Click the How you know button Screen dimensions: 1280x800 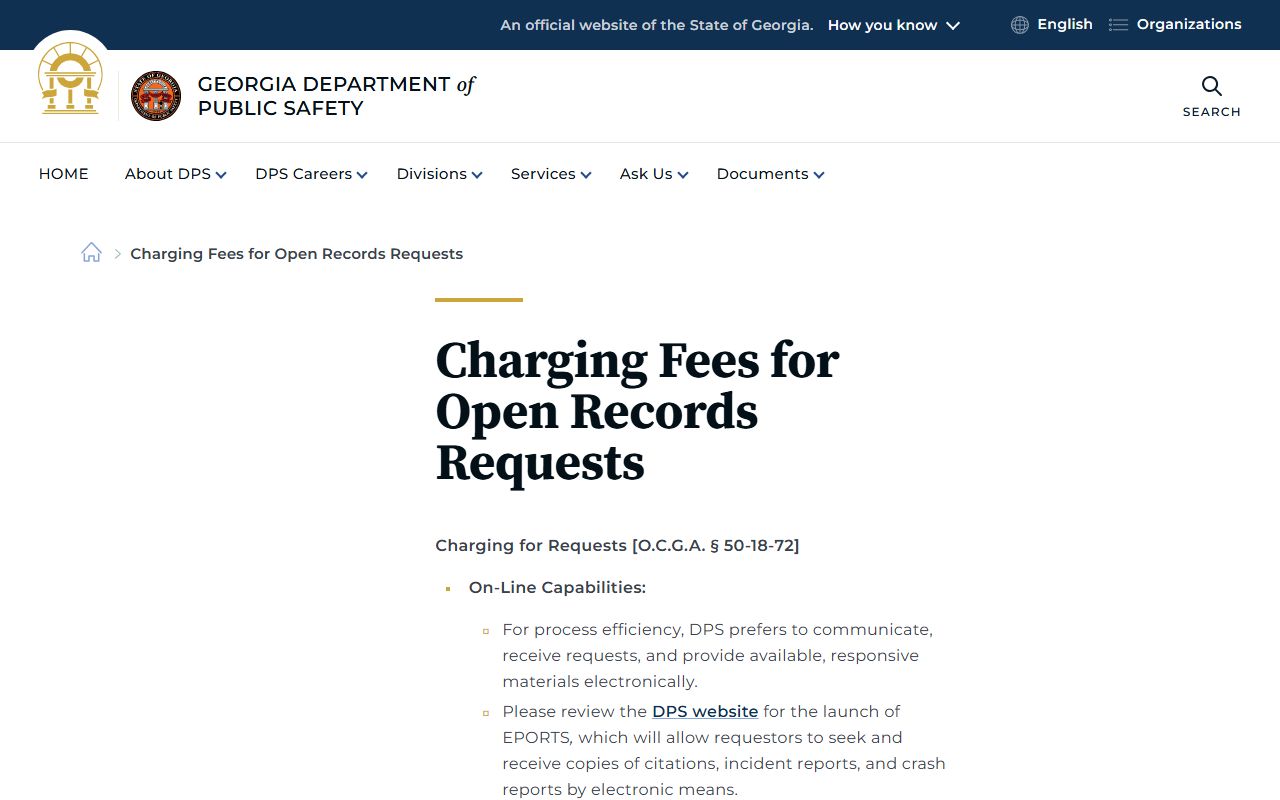(x=894, y=26)
